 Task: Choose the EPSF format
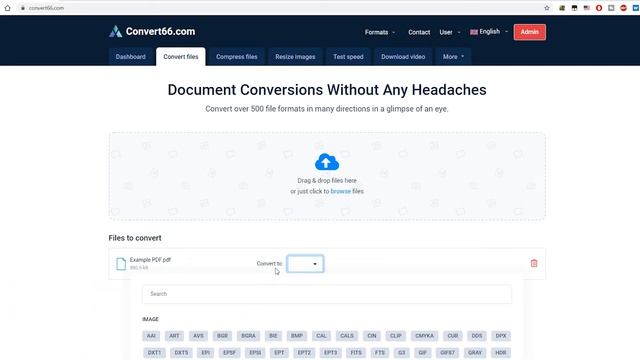pyautogui.click(x=229, y=352)
